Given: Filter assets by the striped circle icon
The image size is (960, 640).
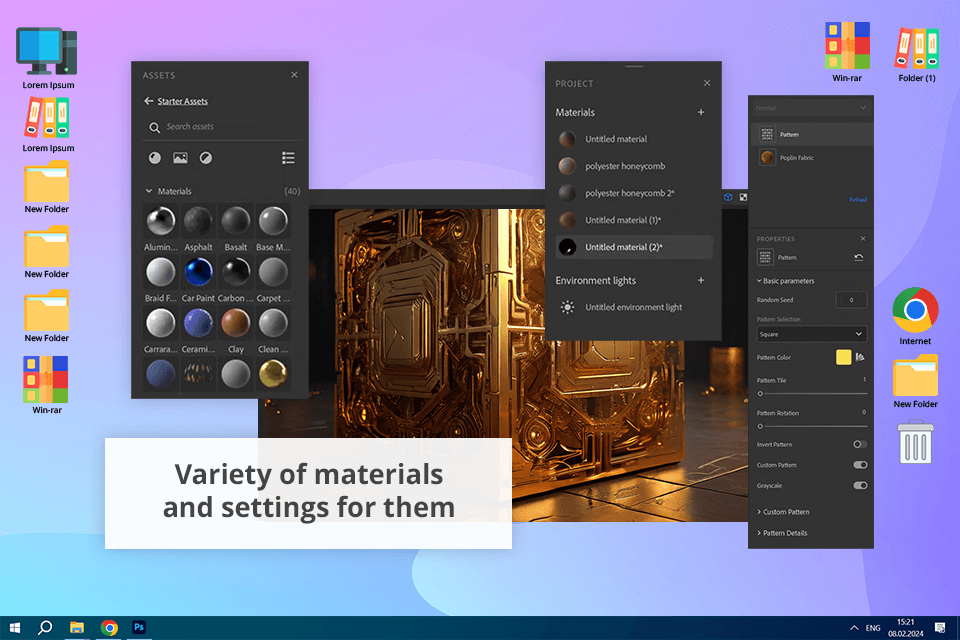Looking at the screenshot, I should 206,158.
